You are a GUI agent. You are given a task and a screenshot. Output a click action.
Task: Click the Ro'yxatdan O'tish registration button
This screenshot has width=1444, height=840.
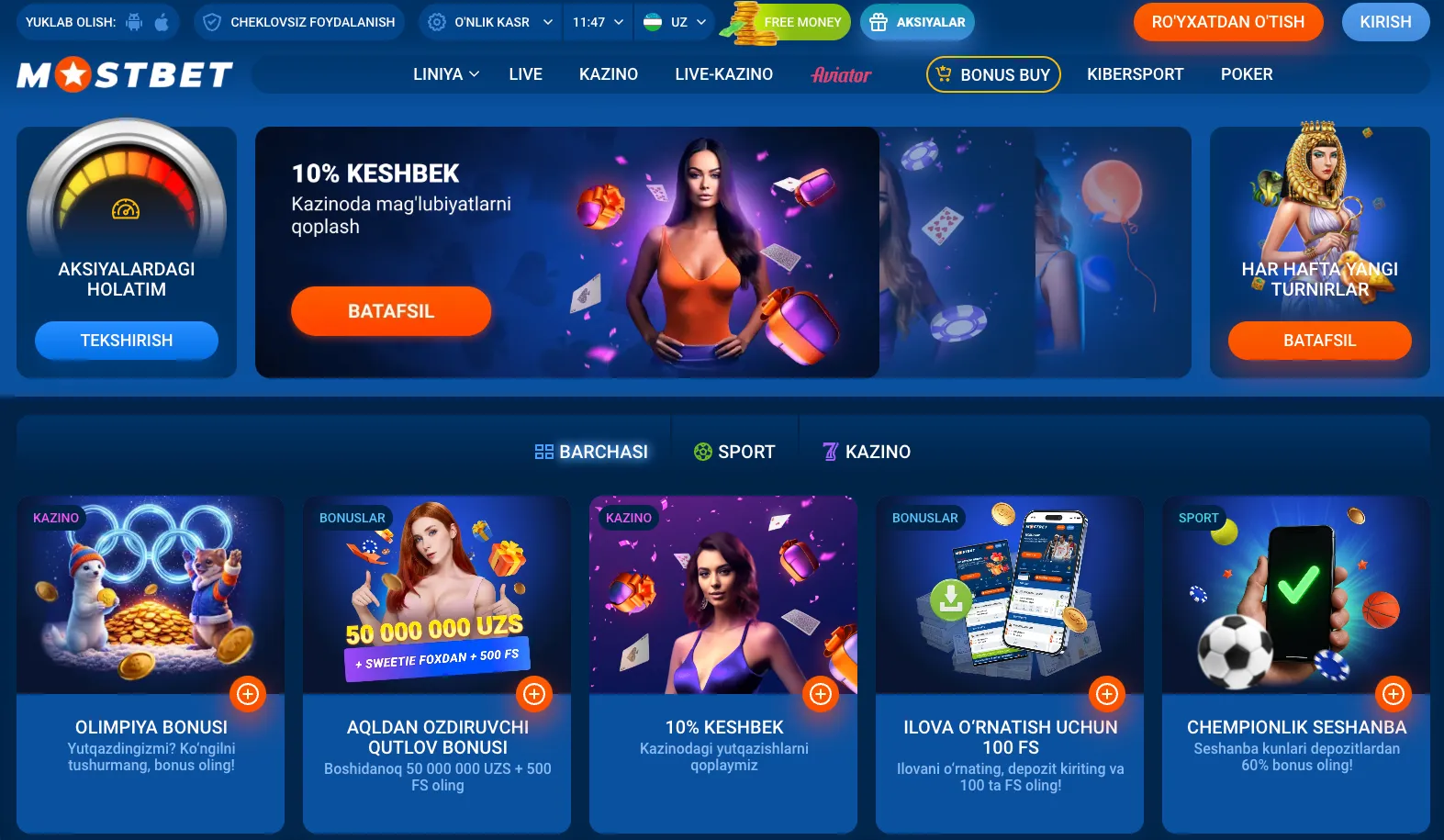point(1228,22)
